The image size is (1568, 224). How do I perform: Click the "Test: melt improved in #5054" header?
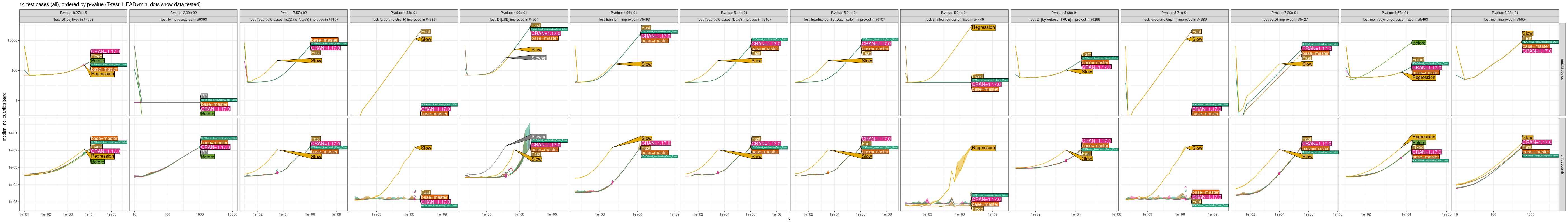click(x=1505, y=20)
